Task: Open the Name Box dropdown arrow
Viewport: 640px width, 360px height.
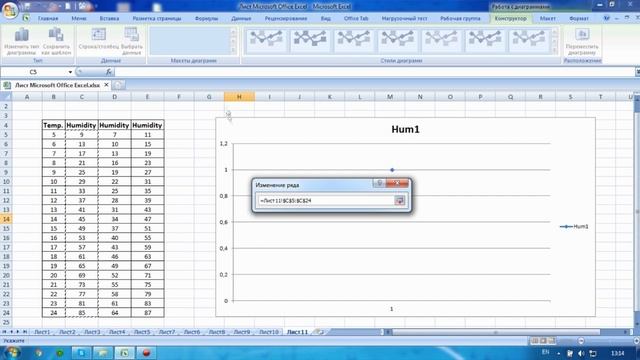Action: (x=70, y=72)
